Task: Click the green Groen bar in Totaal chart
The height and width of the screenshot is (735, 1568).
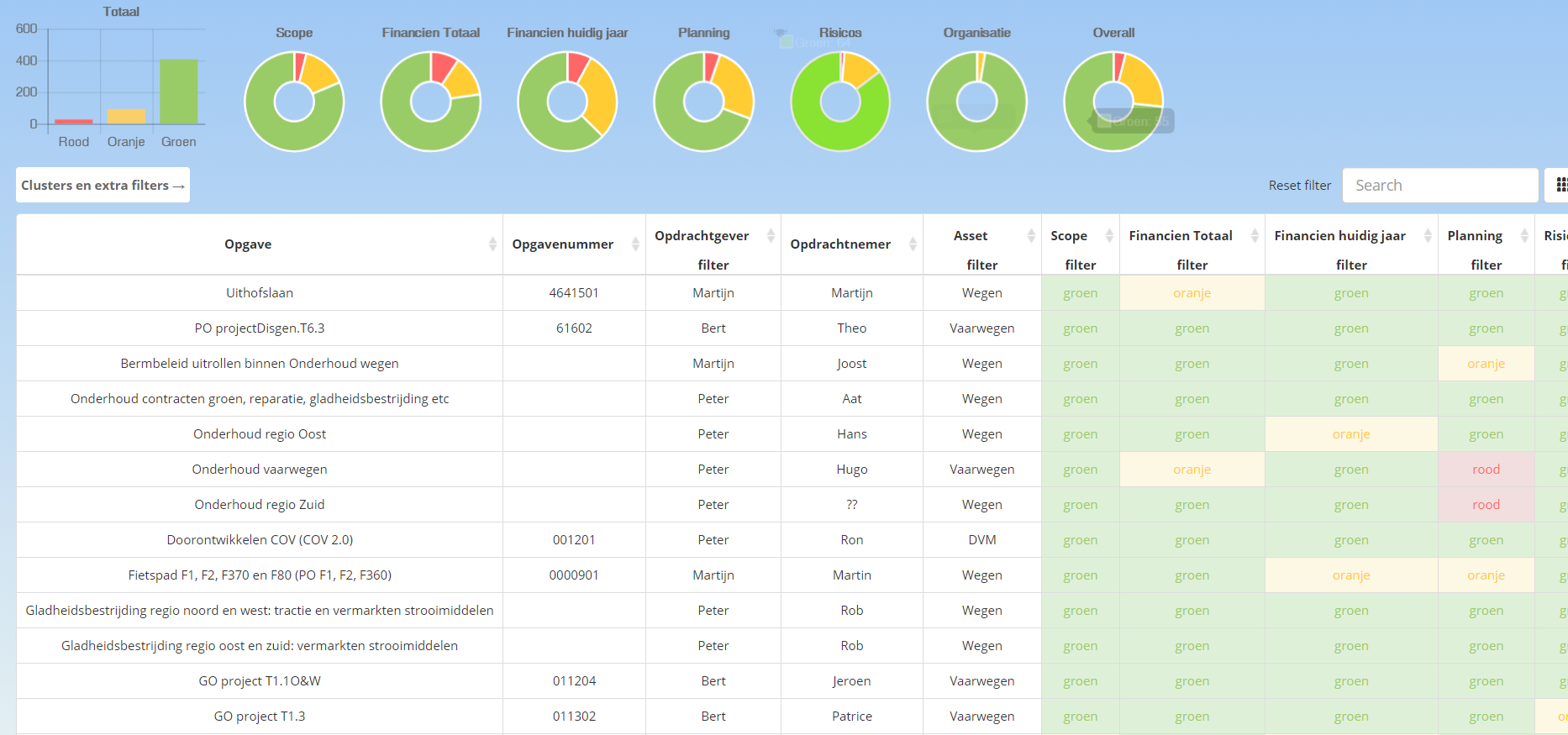Action: 178,92
